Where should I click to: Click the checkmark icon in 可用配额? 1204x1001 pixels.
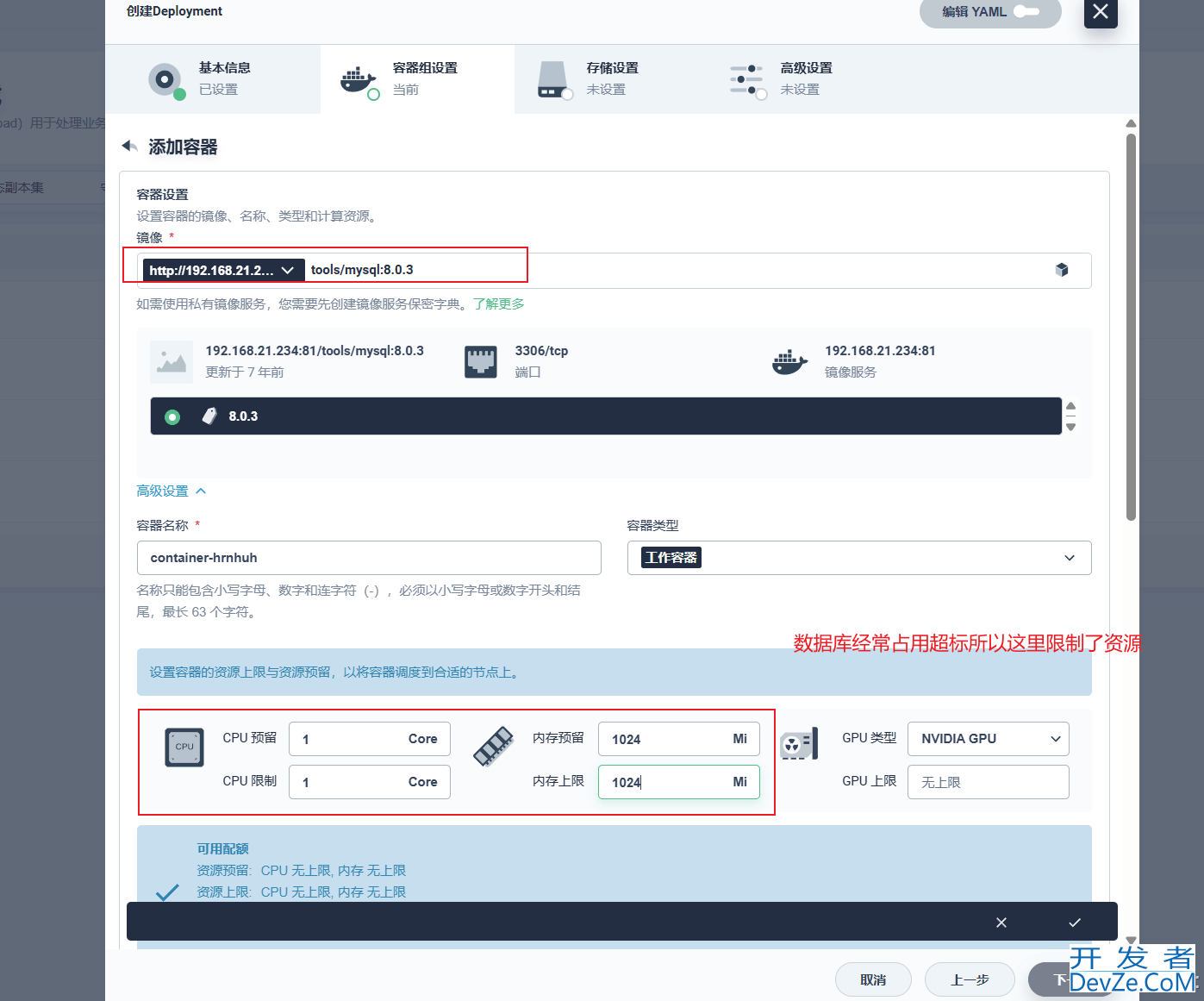point(167,892)
